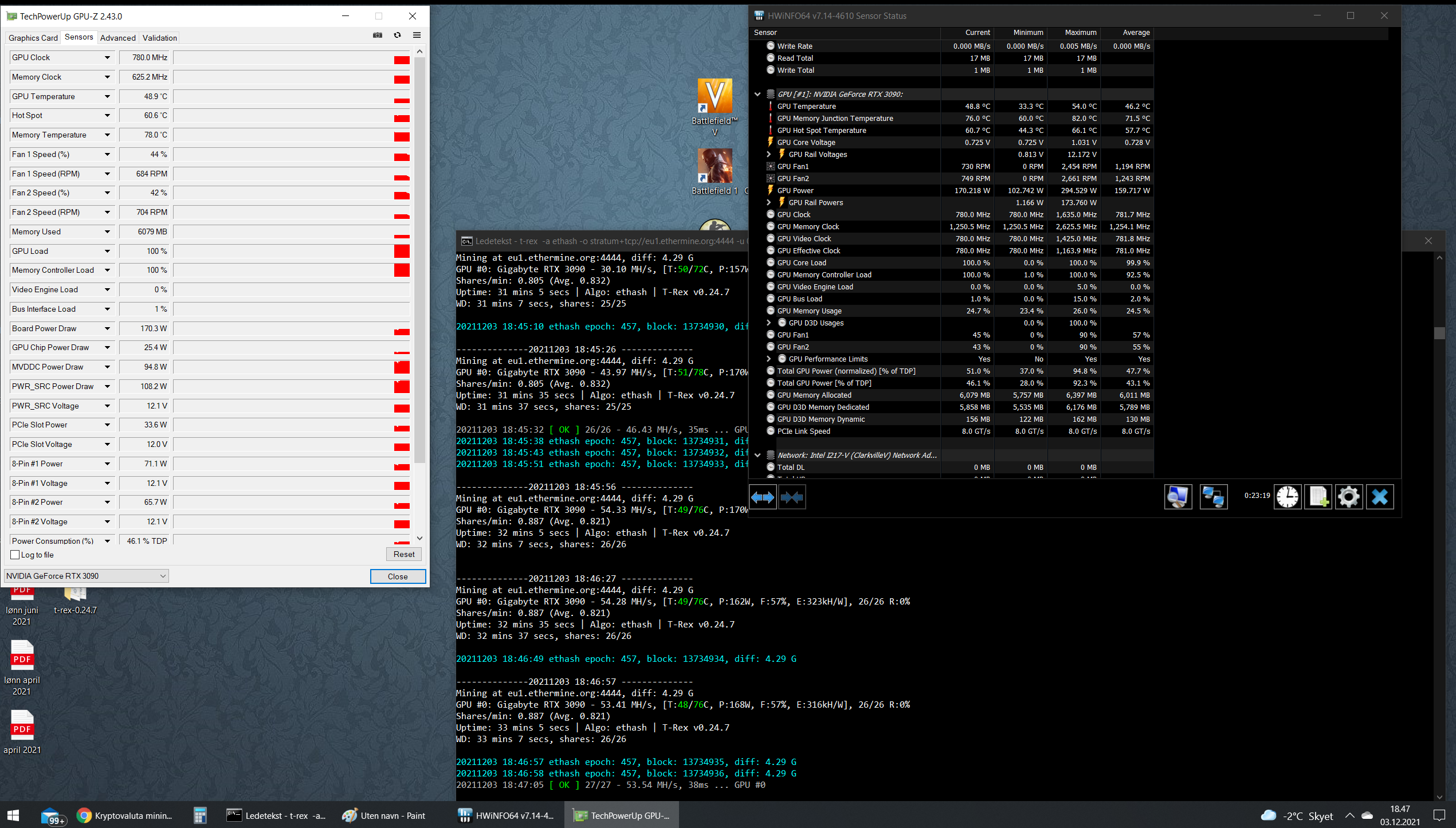Switch to HWiNFO64 taskbar item
This screenshot has width=1456, height=828.
507,815
